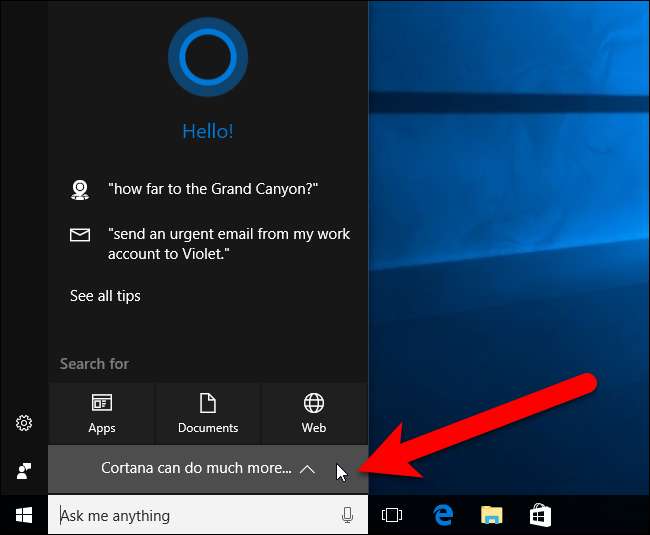
Task: Click the "Cortana can do much more..." banner
Action: pyautogui.click(x=197, y=468)
